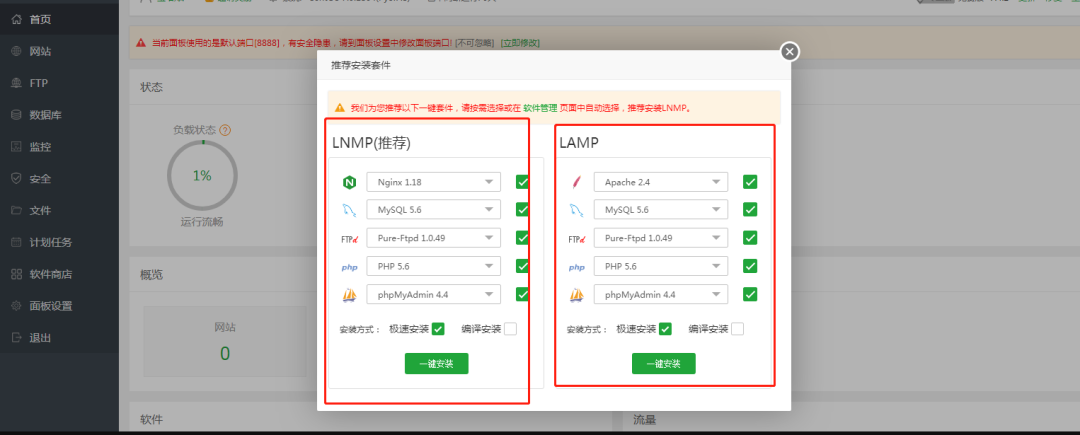Click the 安全 shield icon in sidebar

pyautogui.click(x=17, y=178)
